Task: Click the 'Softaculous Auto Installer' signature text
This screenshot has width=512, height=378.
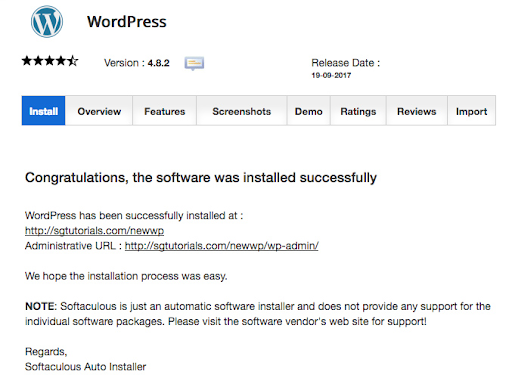Action: [x=85, y=367]
